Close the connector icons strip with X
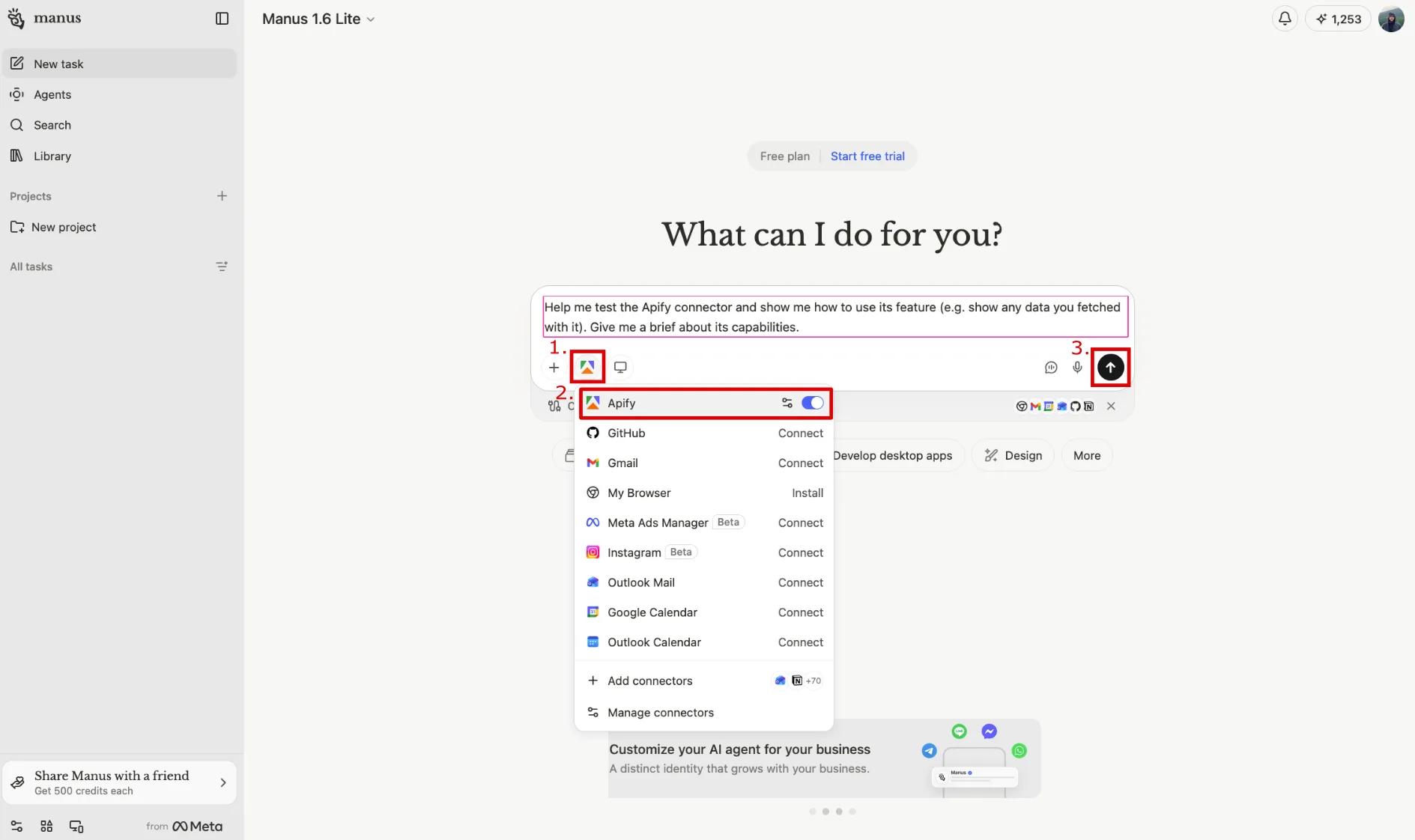Image resolution: width=1415 pixels, height=840 pixels. pos(1111,407)
